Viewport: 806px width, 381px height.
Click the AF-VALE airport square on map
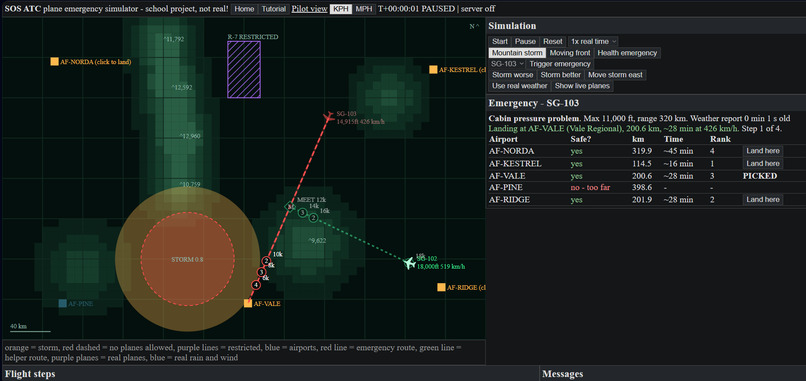248,303
